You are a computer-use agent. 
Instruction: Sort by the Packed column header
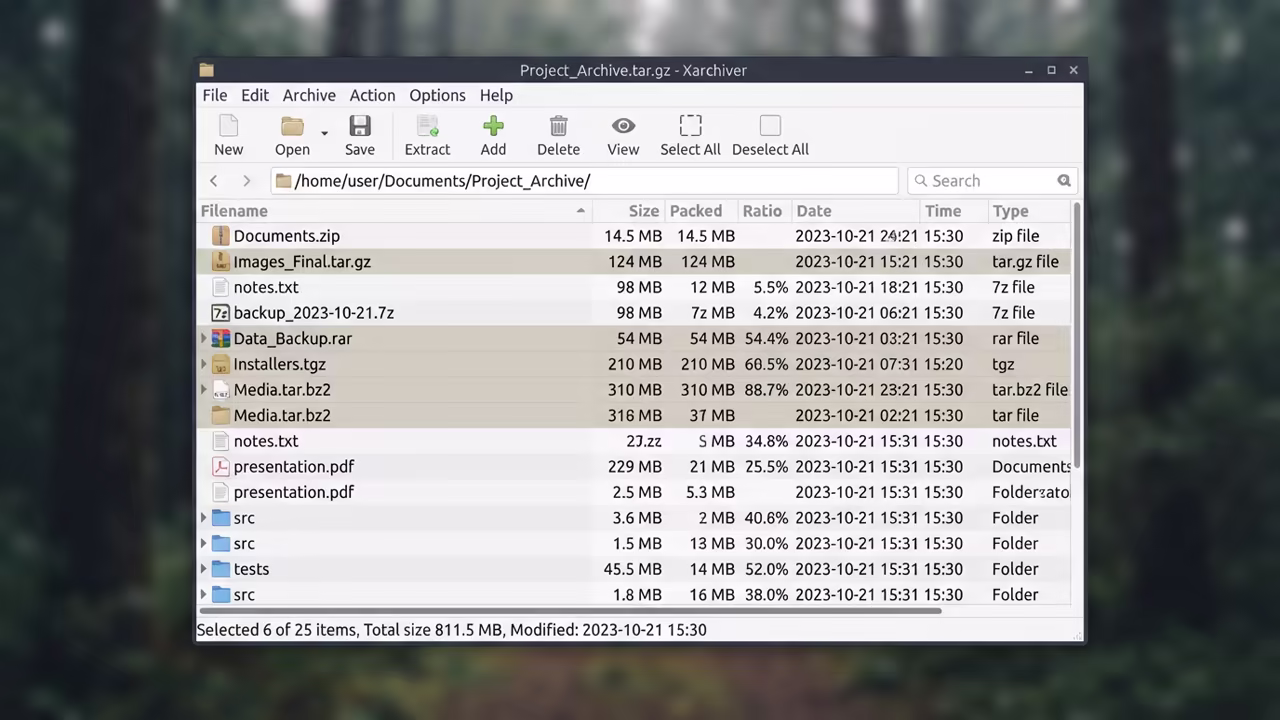pos(701,211)
